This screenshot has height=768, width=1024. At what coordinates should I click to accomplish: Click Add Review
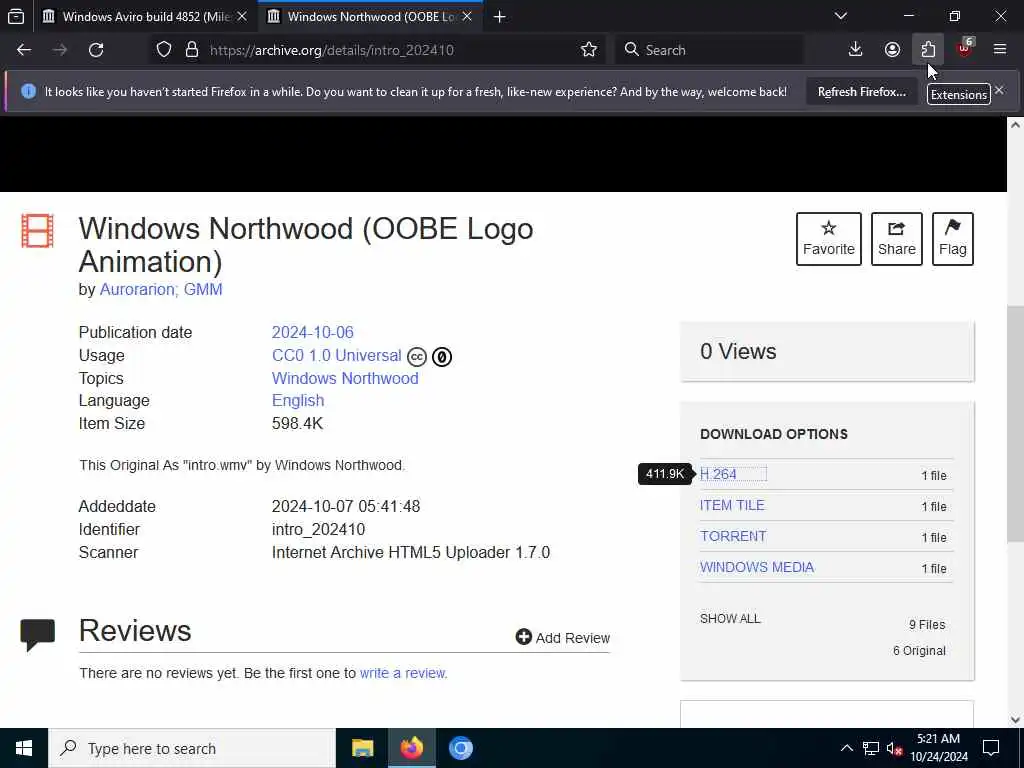[563, 637]
